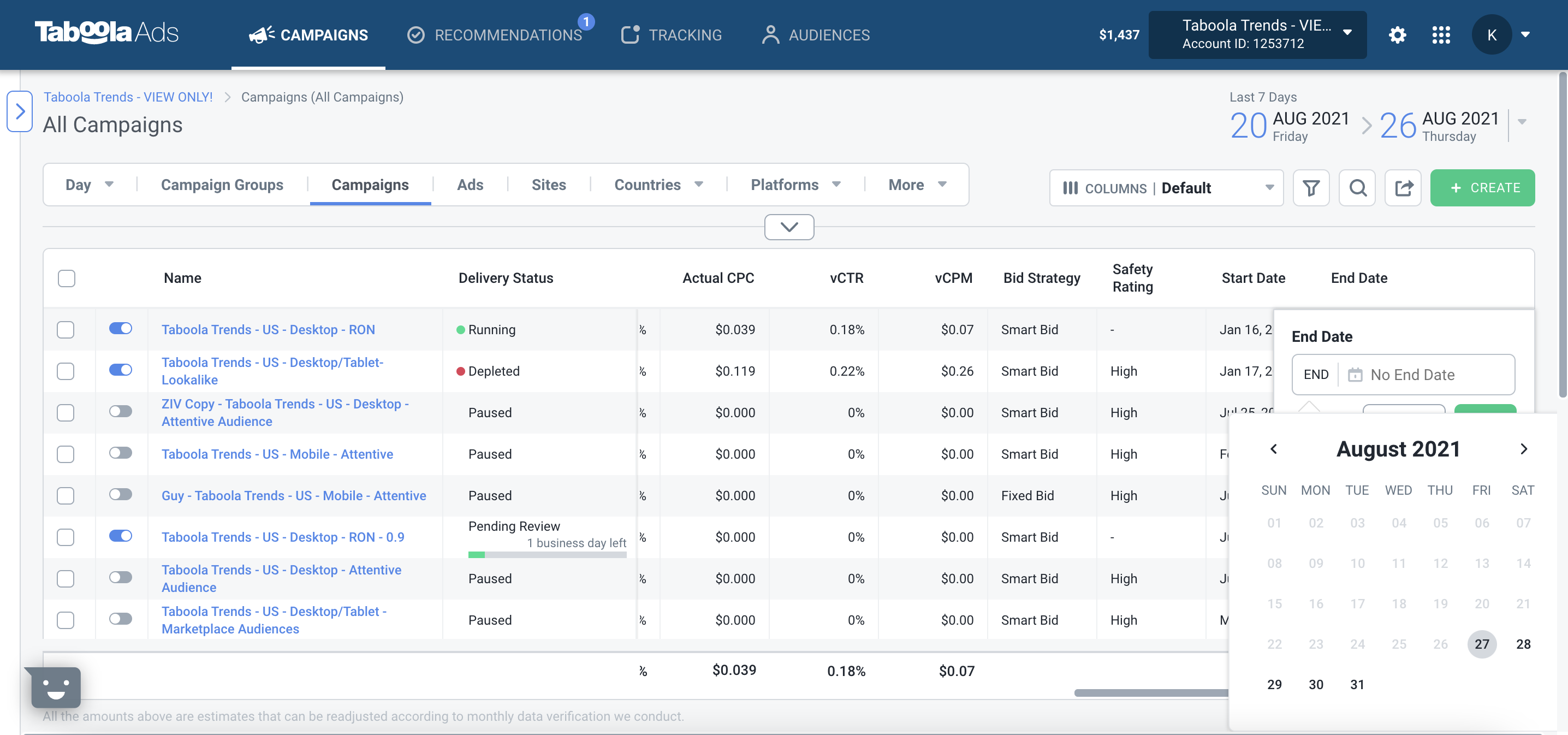Select August 27 in calendar
Image resolution: width=1568 pixels, height=735 pixels.
point(1482,644)
